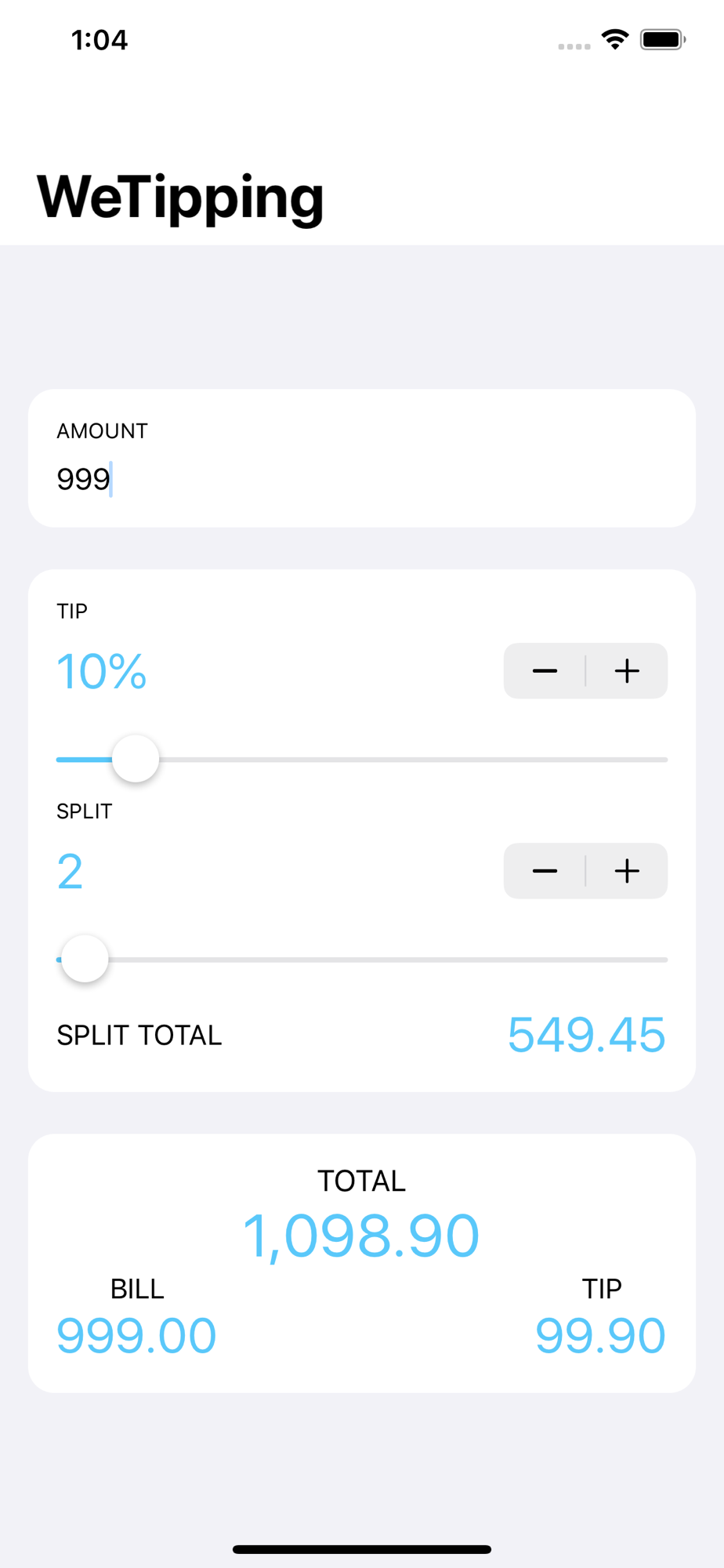The height and width of the screenshot is (1568, 724).
Task: Increase split count with plus button
Action: [627, 871]
